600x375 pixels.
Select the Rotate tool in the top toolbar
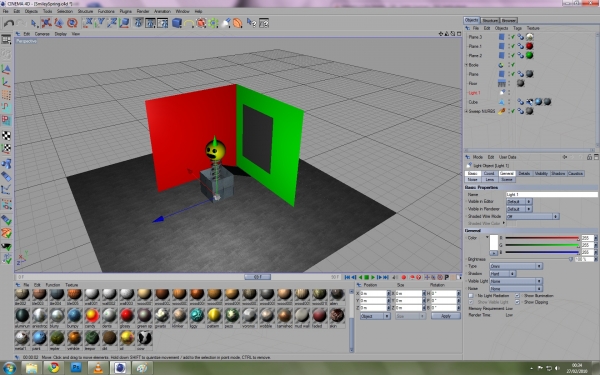tap(72, 23)
